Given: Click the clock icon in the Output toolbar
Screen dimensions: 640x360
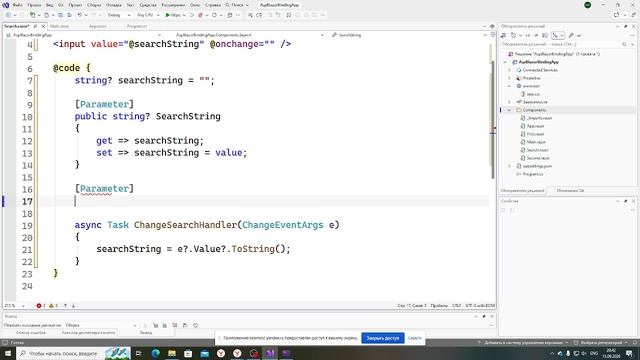Looking at the screenshot, I should pos(196,325).
